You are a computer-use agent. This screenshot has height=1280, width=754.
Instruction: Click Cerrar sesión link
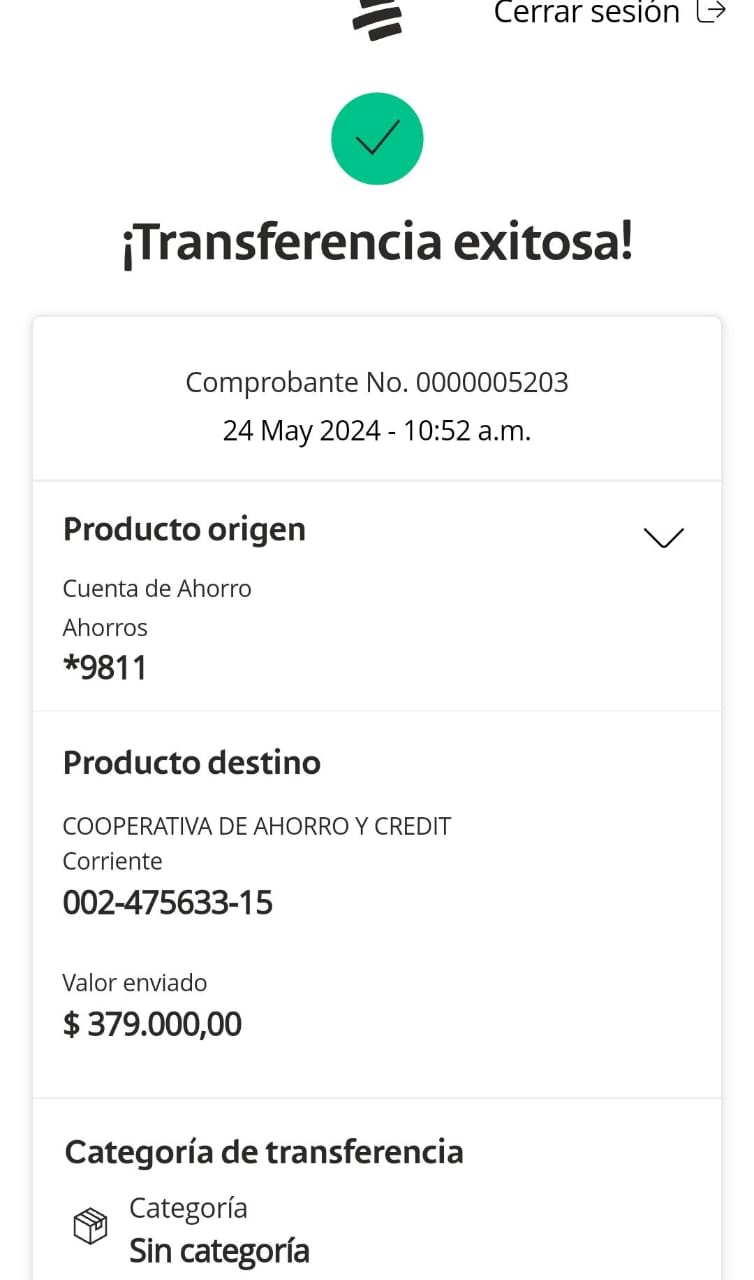click(x=586, y=13)
